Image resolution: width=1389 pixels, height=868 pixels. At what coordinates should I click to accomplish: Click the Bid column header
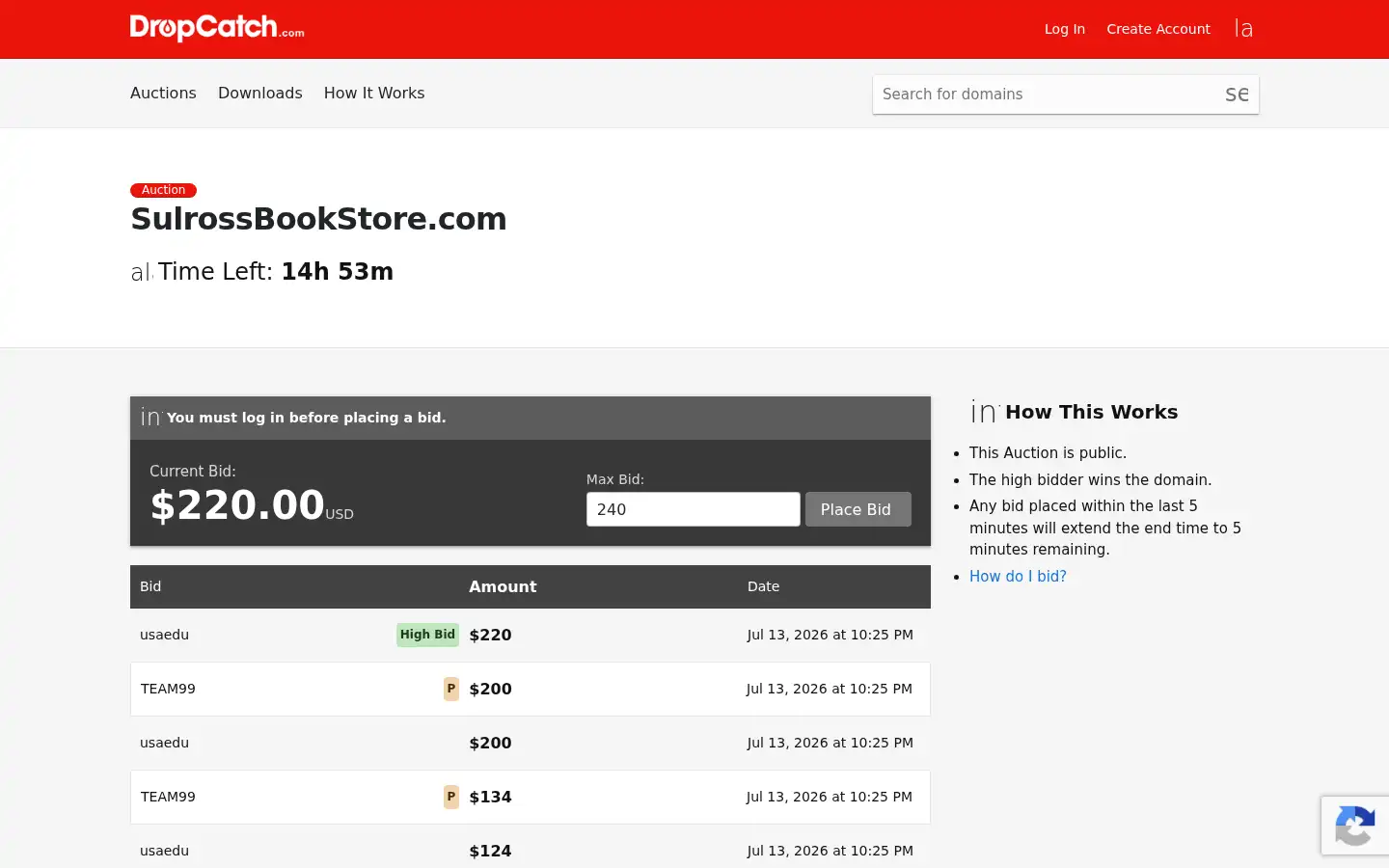(150, 586)
